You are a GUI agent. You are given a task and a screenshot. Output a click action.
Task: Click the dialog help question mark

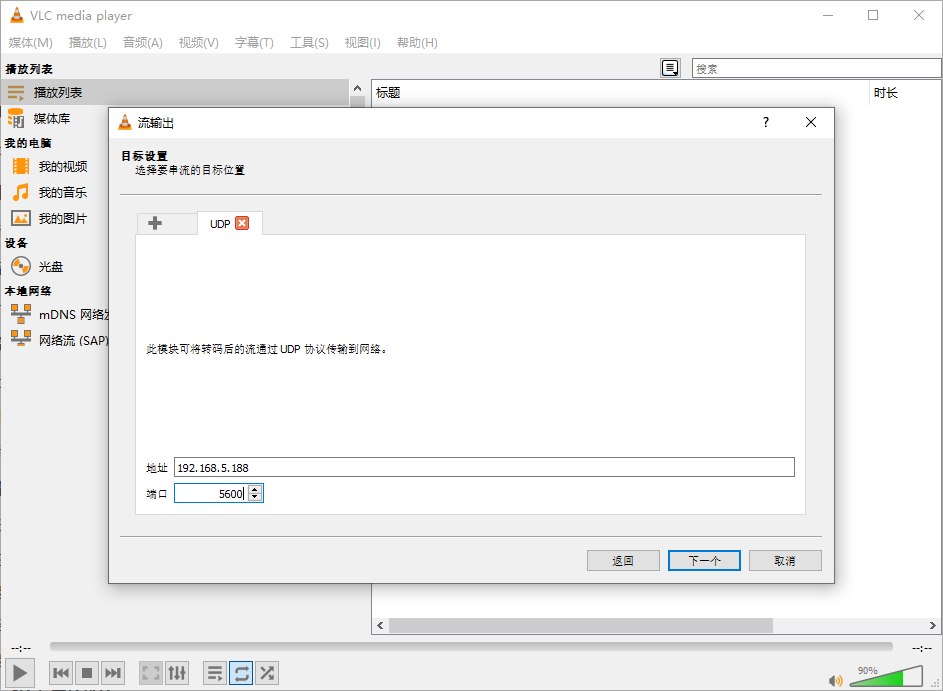pyautogui.click(x=766, y=122)
